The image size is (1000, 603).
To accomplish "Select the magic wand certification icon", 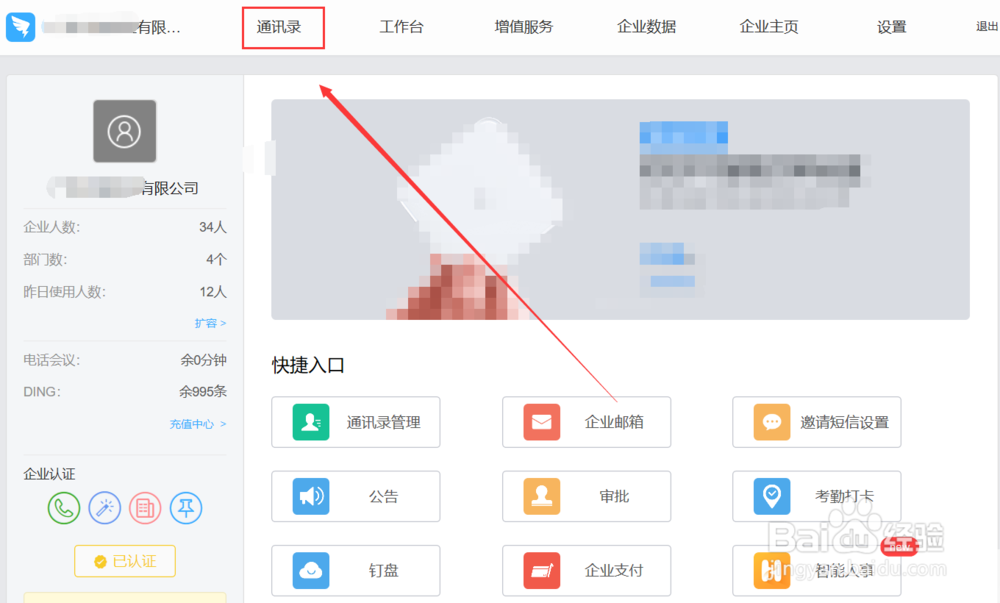I will [x=104, y=508].
